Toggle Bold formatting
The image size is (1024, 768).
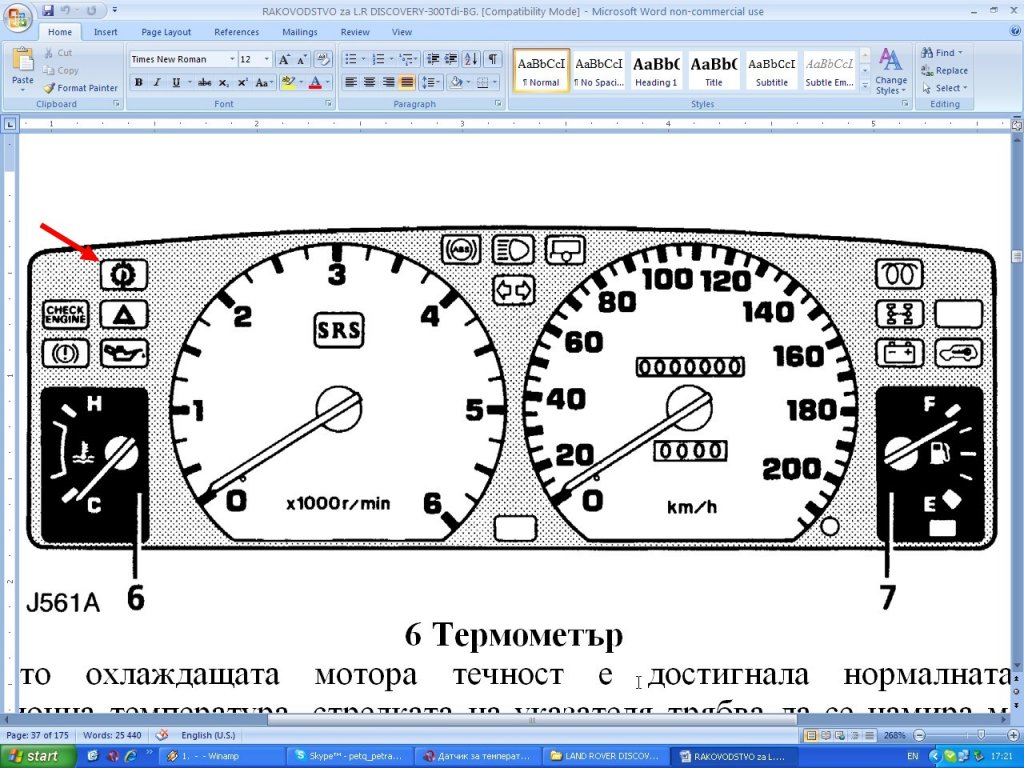tap(139, 83)
